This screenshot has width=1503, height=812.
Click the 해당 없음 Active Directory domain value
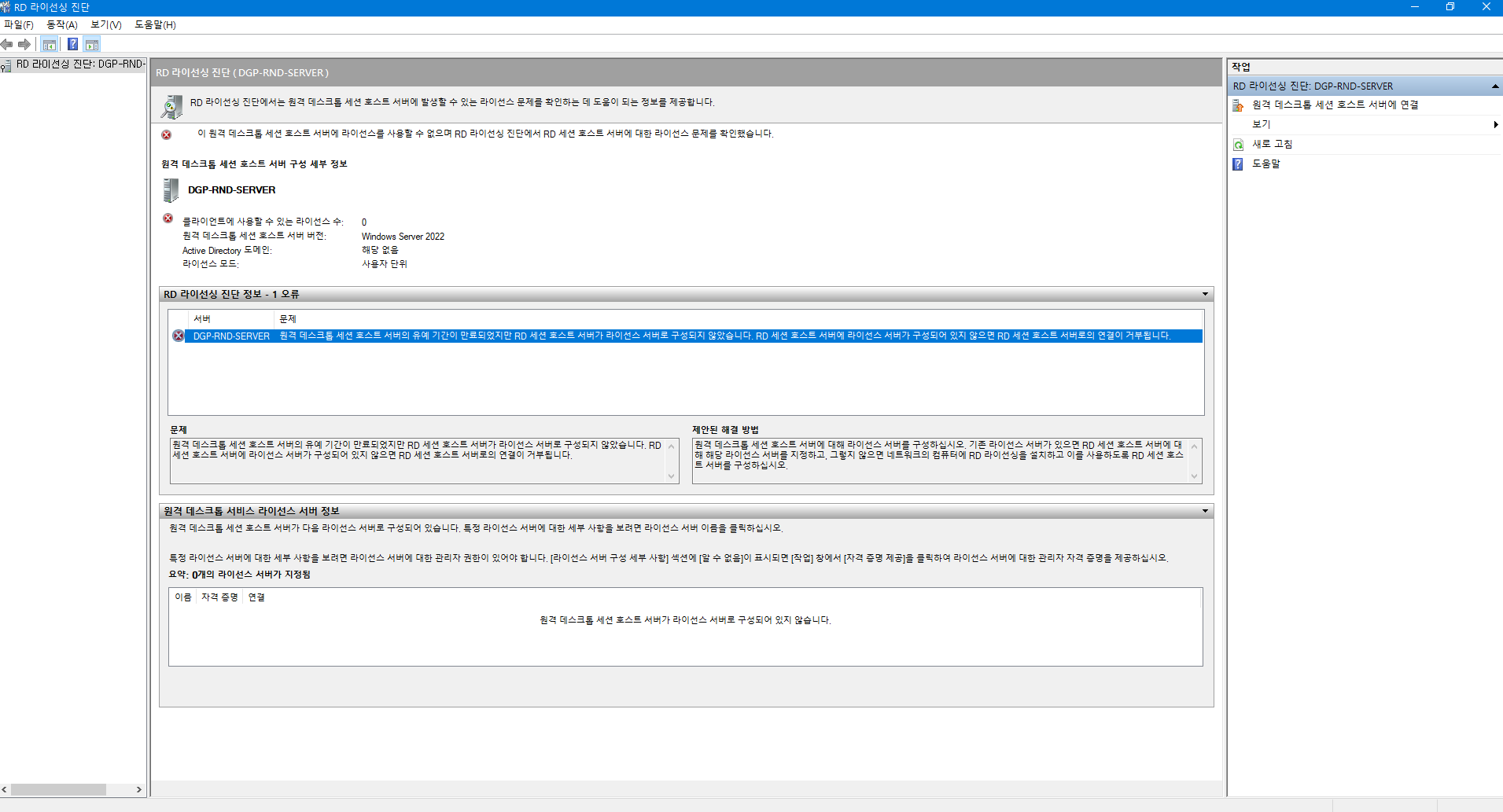point(380,250)
